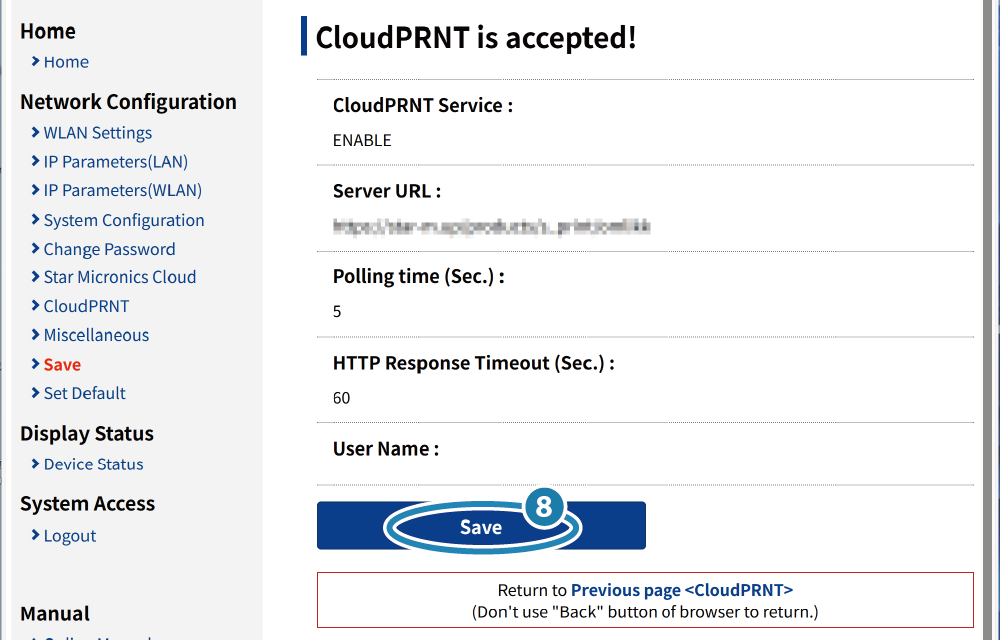Click the chevron icon beside Home link
Screen dimensions: 1000x640
click(36, 61)
